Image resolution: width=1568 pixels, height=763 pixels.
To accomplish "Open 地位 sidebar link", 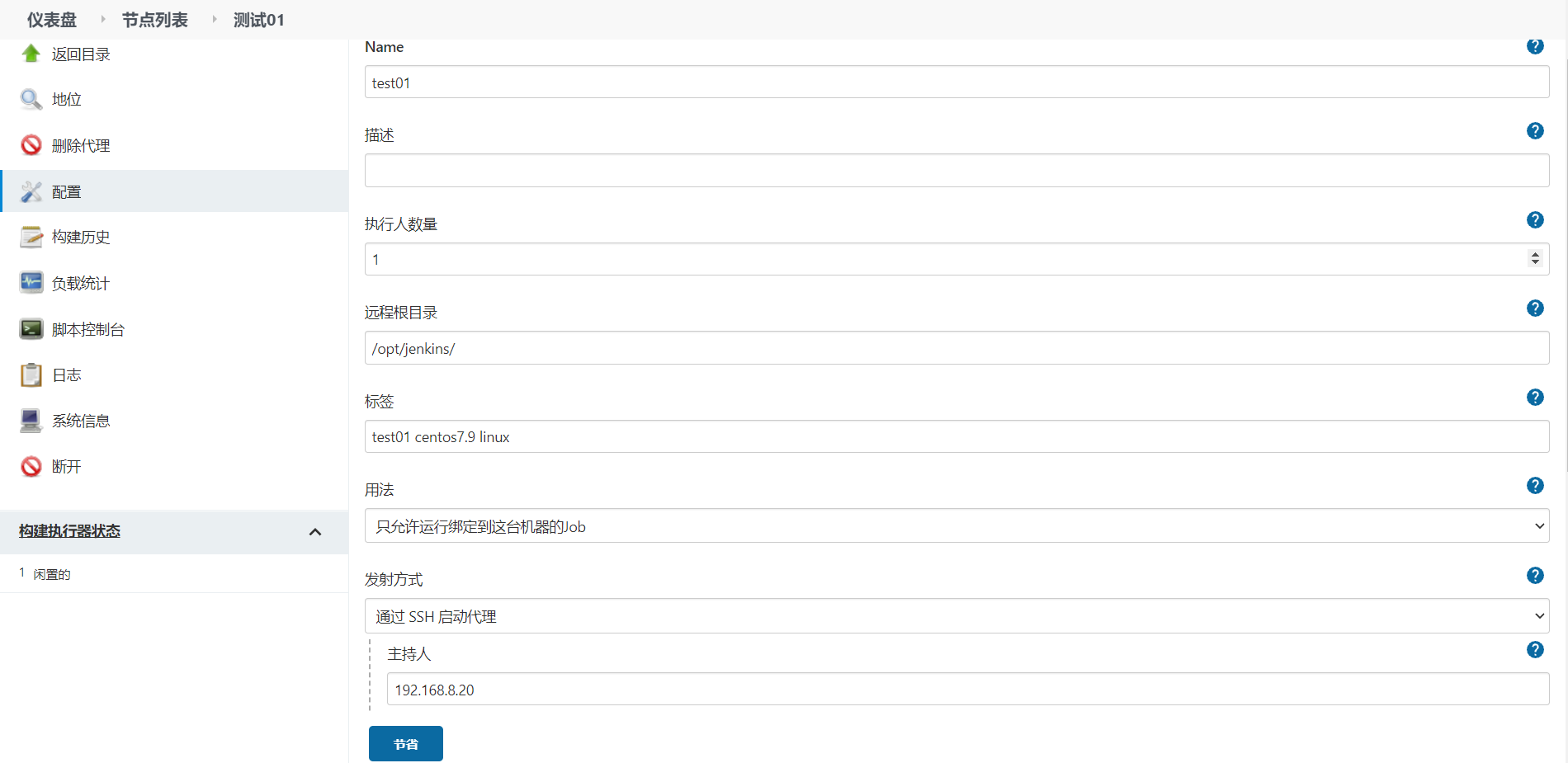I will pos(67,100).
